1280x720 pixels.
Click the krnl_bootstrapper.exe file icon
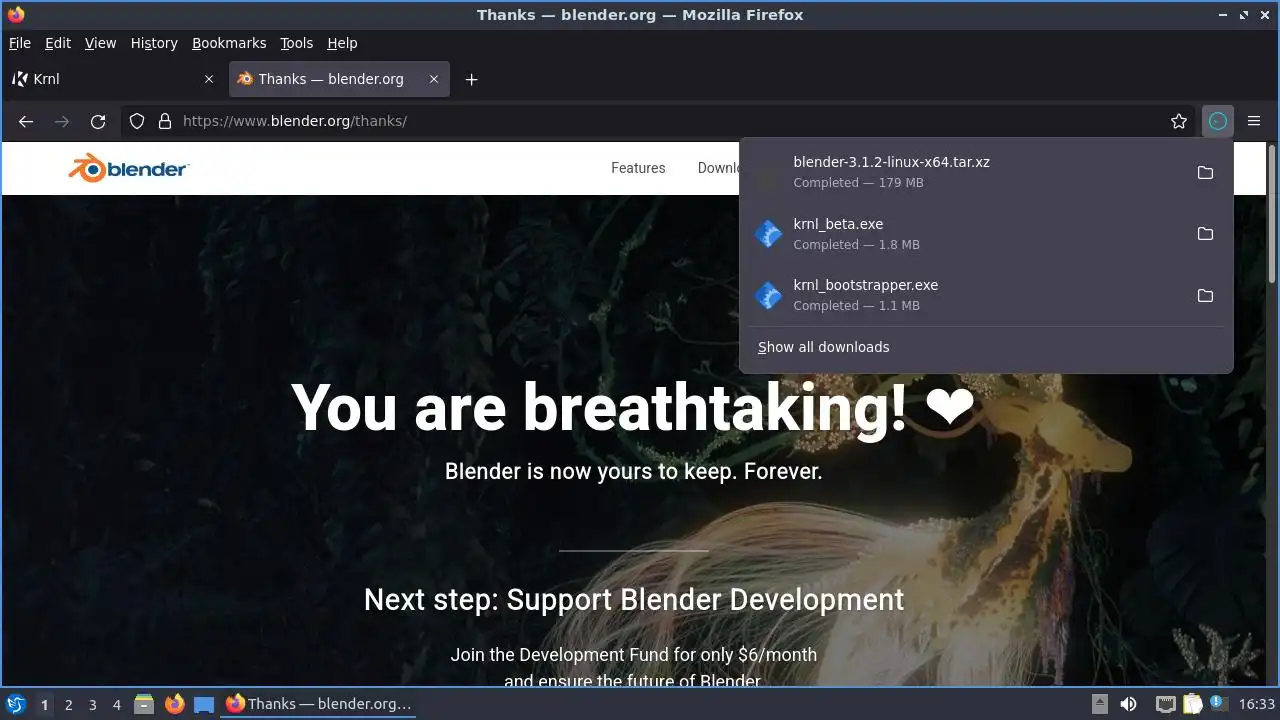768,295
